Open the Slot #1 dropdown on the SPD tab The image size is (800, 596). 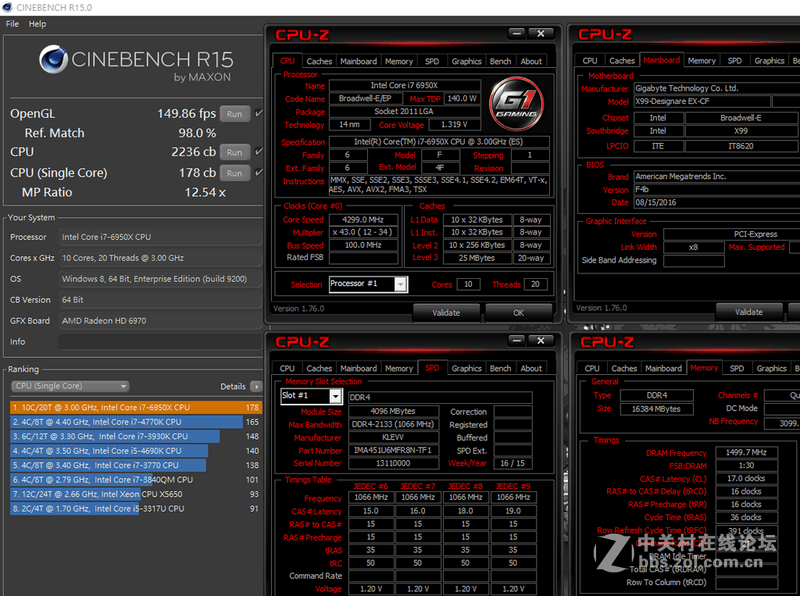point(310,395)
